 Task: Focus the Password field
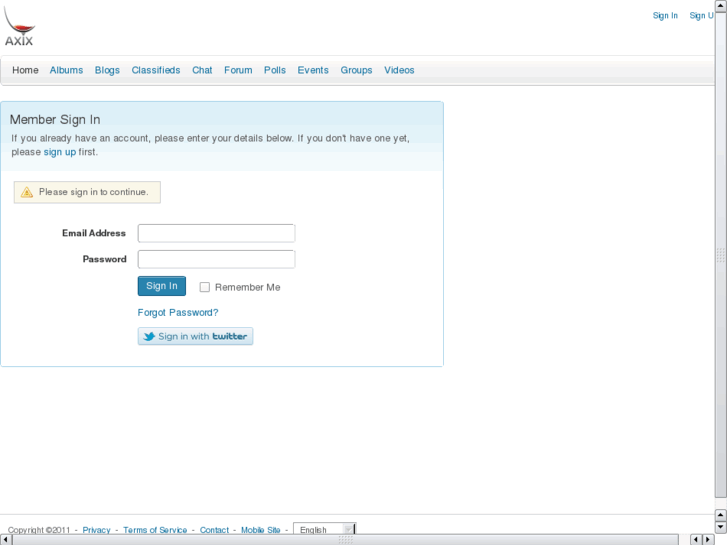coord(217,259)
